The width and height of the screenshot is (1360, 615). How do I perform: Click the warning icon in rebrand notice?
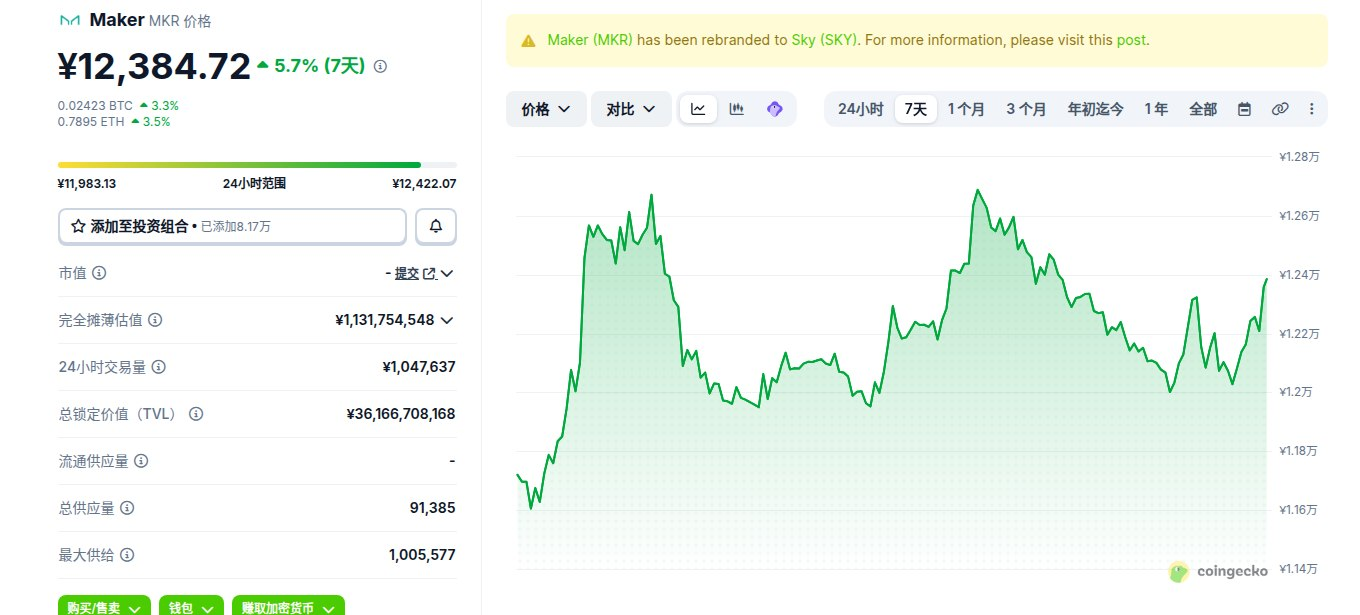tap(528, 41)
